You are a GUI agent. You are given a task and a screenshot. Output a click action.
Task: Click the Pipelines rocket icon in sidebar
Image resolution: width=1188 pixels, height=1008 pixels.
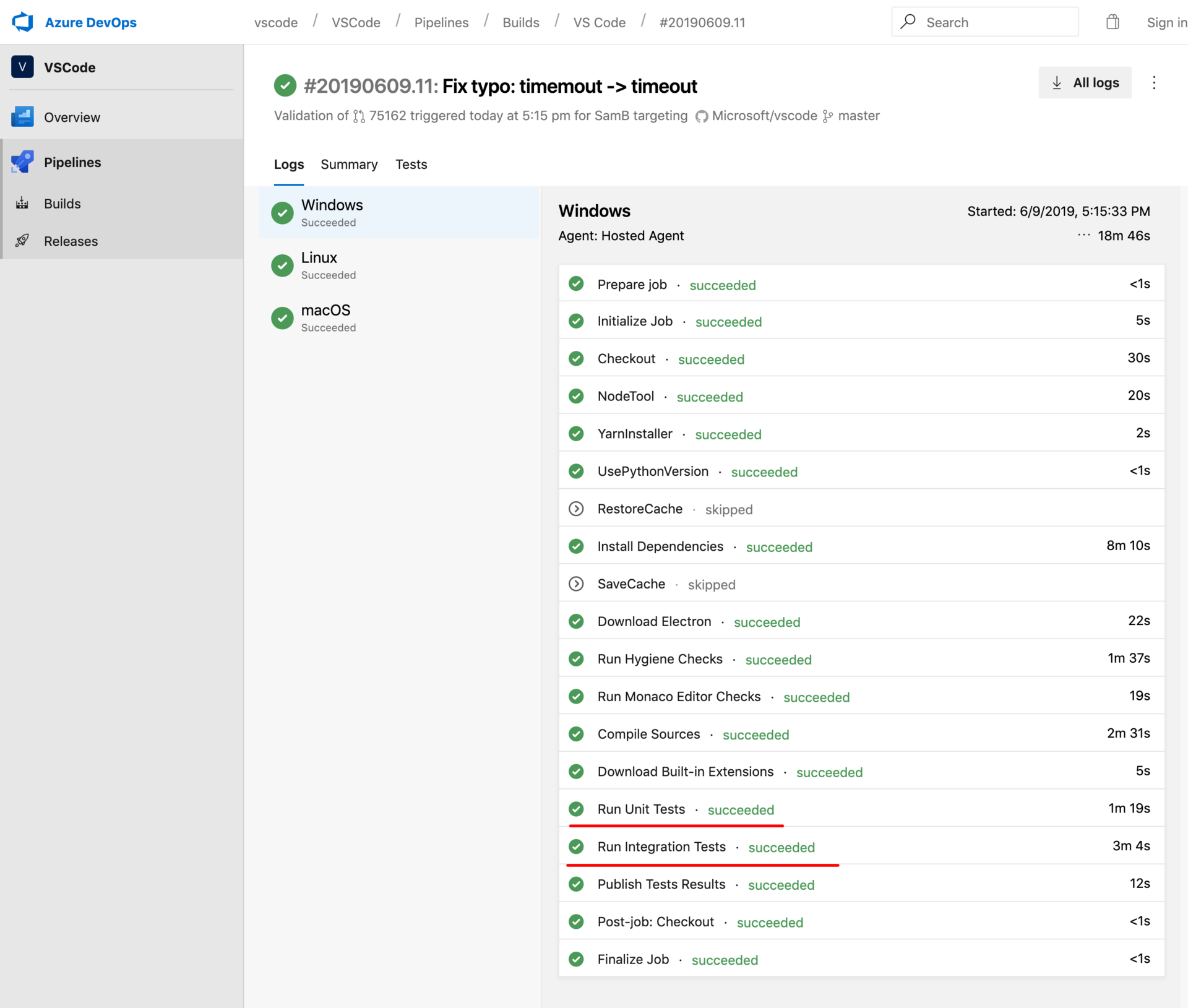23,162
